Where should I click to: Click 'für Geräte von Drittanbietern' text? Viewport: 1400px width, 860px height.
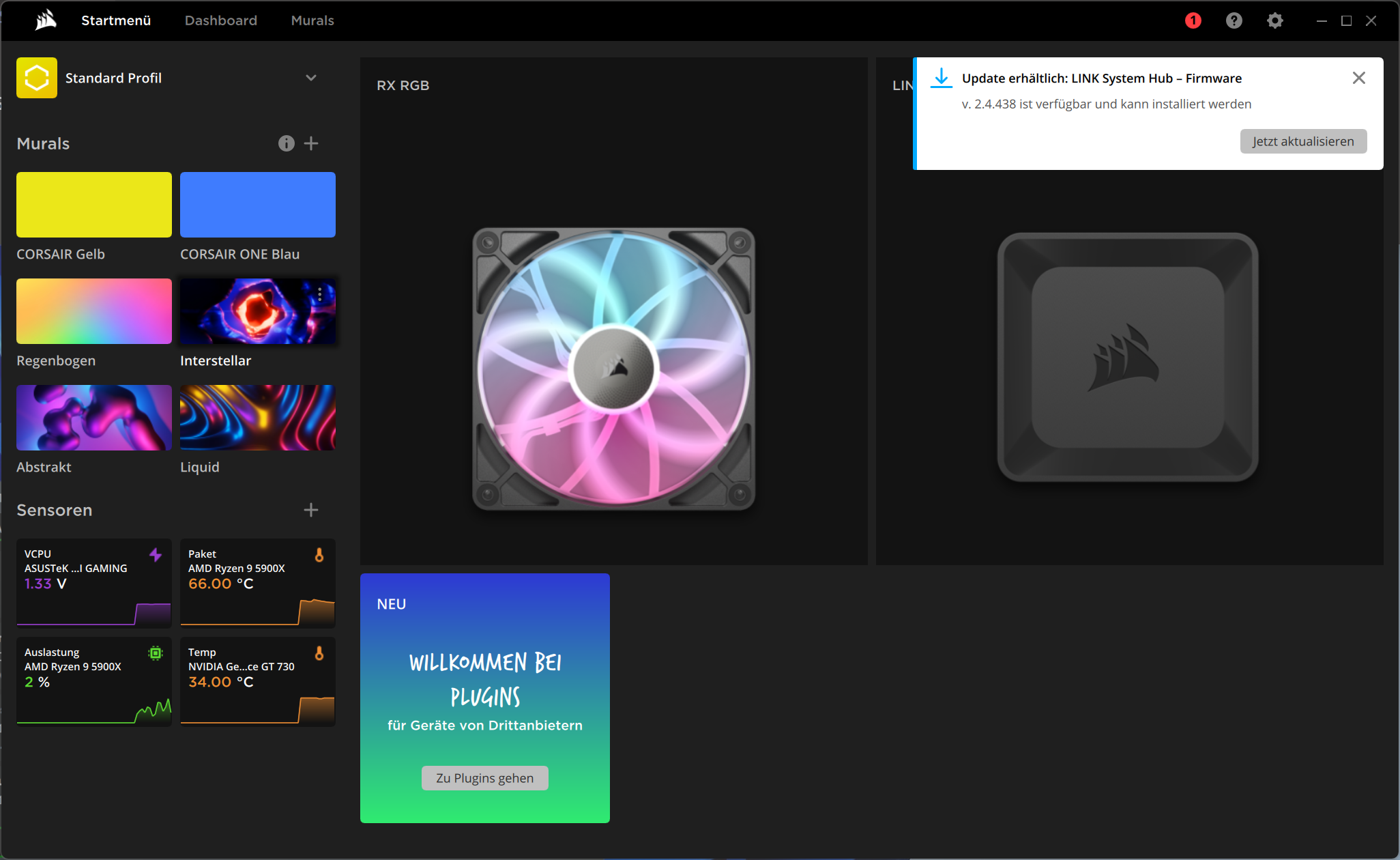tap(485, 725)
